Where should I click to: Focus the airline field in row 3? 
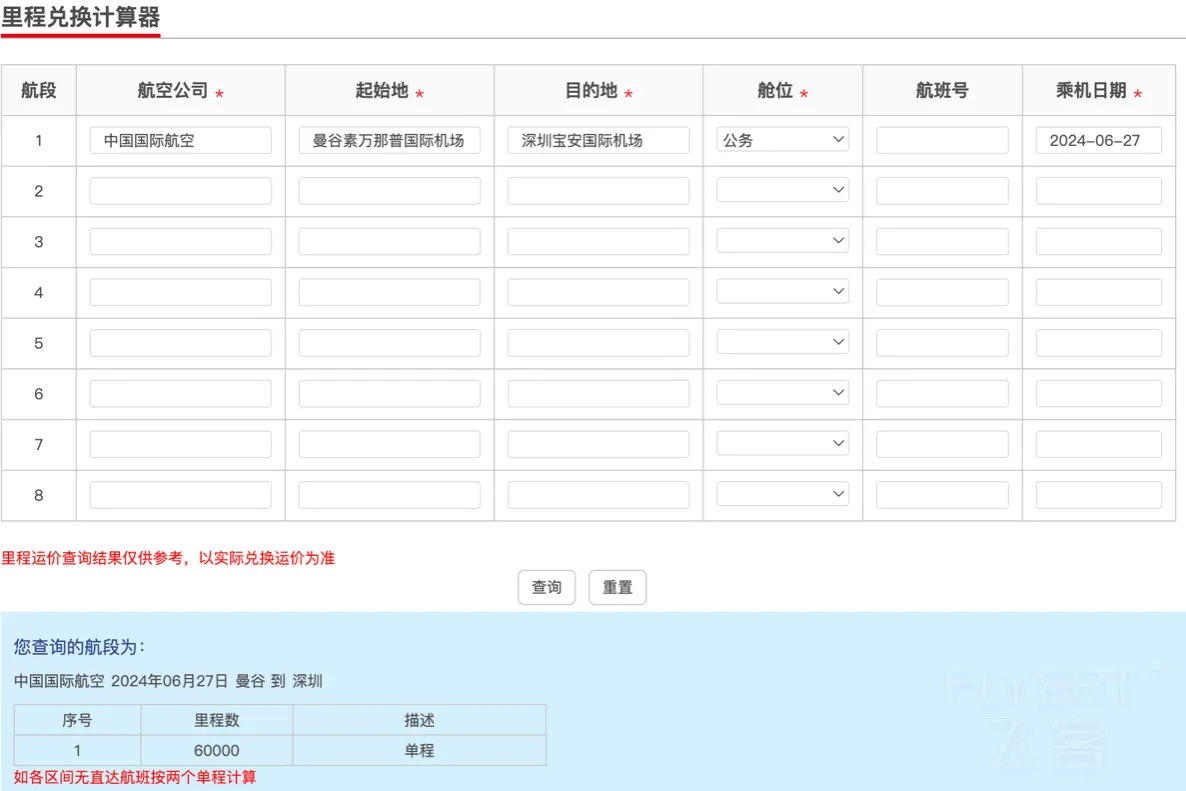point(180,241)
